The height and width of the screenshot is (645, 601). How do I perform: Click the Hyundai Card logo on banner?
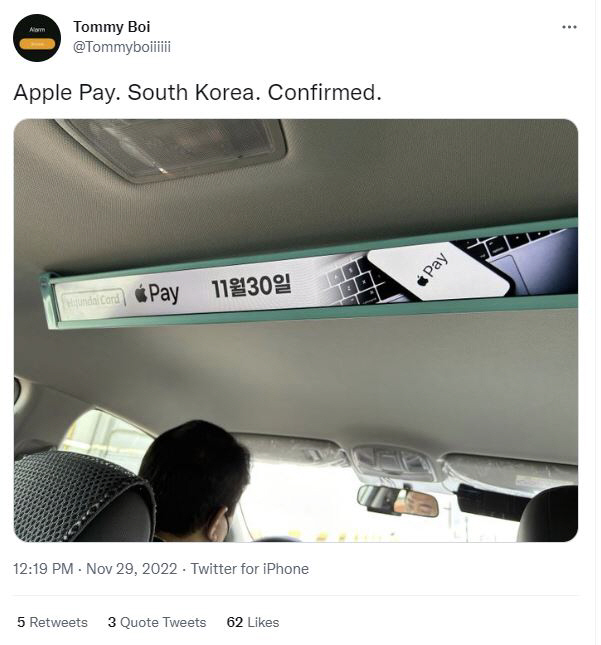point(93,301)
